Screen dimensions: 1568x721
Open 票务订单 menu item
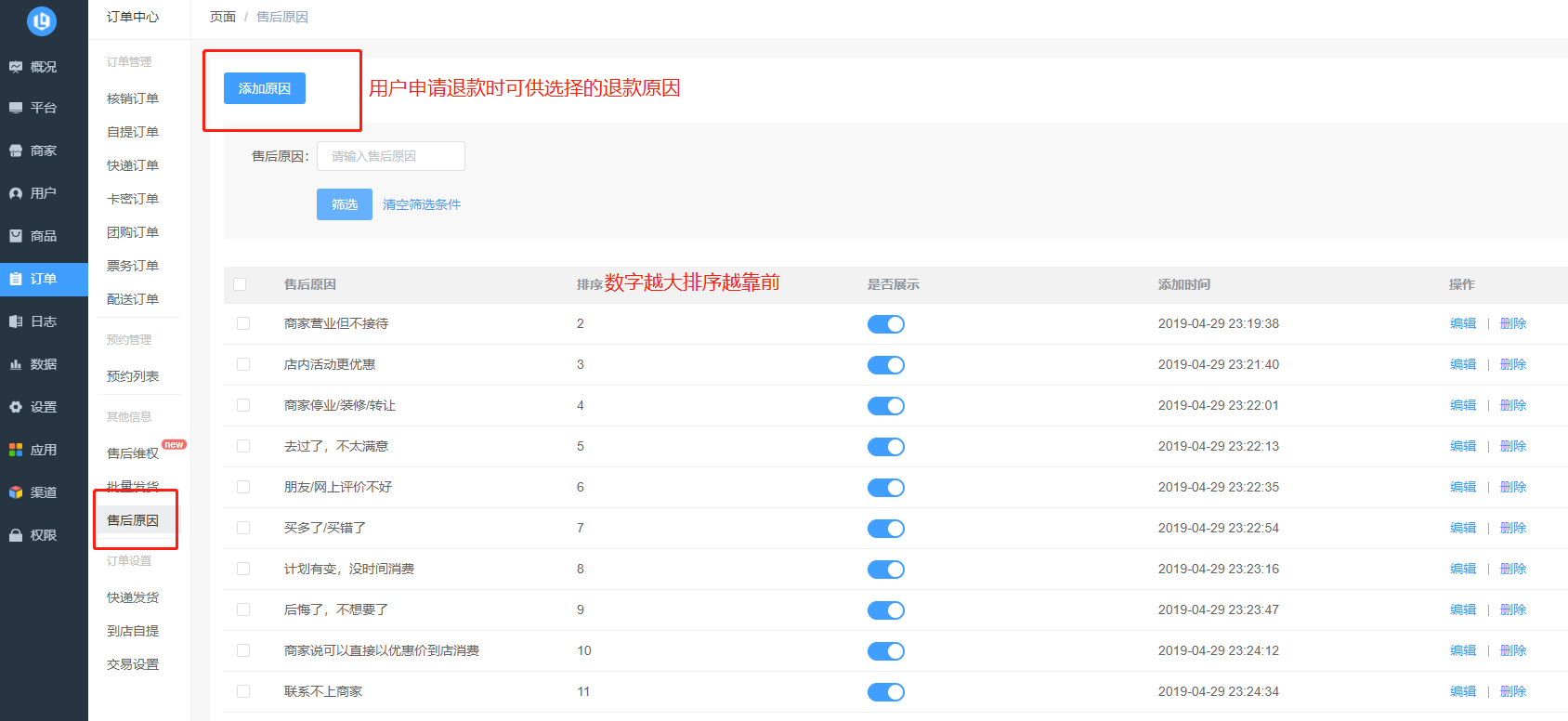pos(133,266)
